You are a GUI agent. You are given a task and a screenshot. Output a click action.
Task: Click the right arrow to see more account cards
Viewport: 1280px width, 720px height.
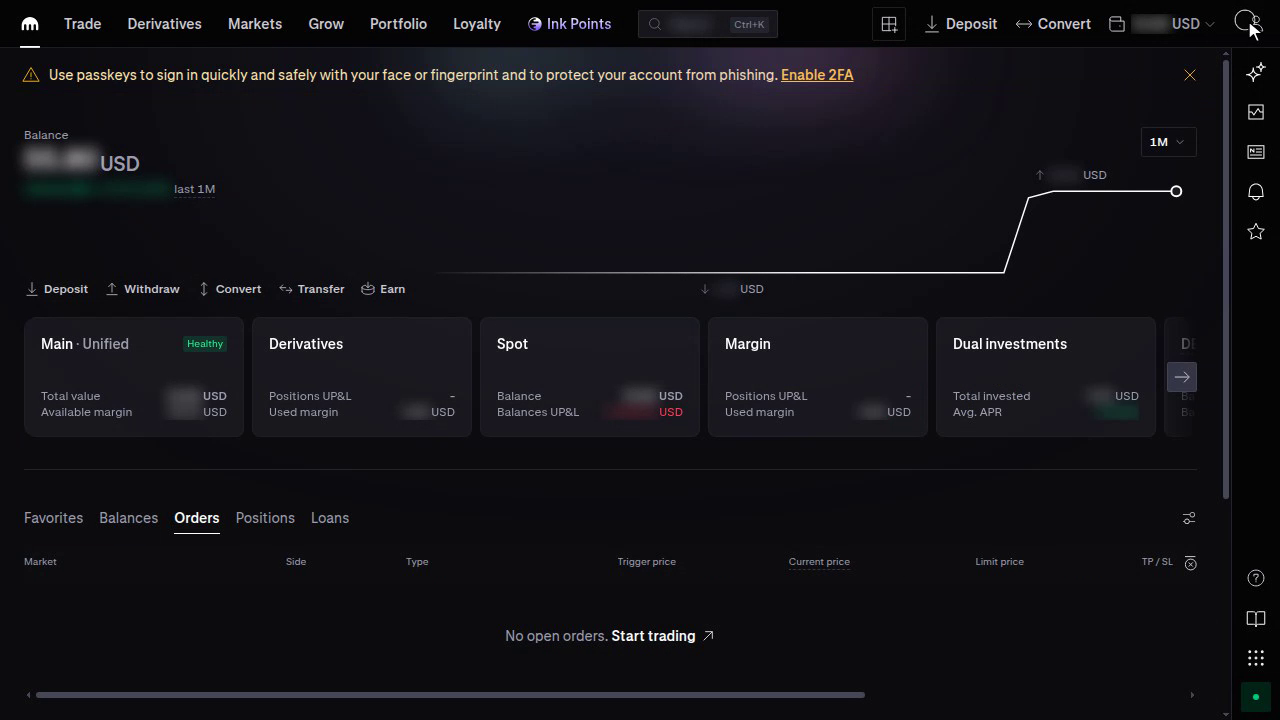(x=1182, y=377)
